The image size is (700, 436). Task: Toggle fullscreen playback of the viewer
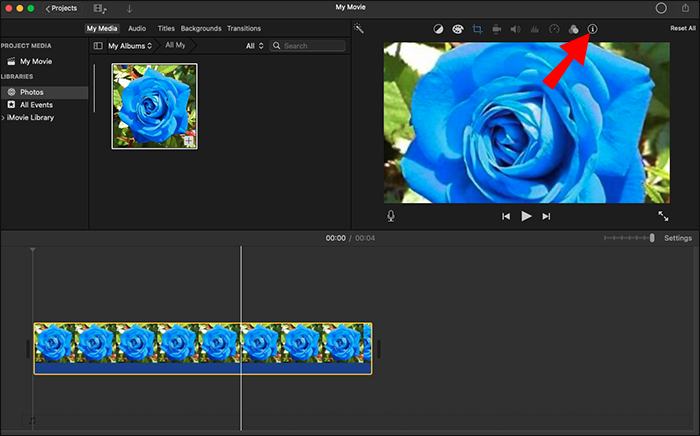click(663, 216)
